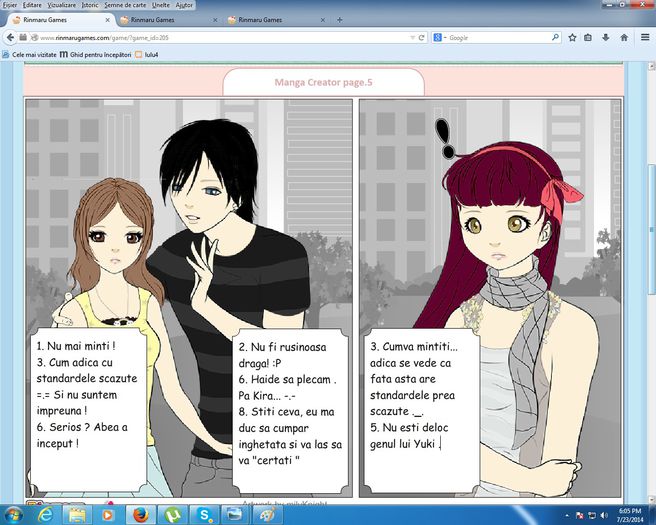This screenshot has width=656, height=525.
Task: Bookmark this page with the star icon
Action: click(x=572, y=37)
